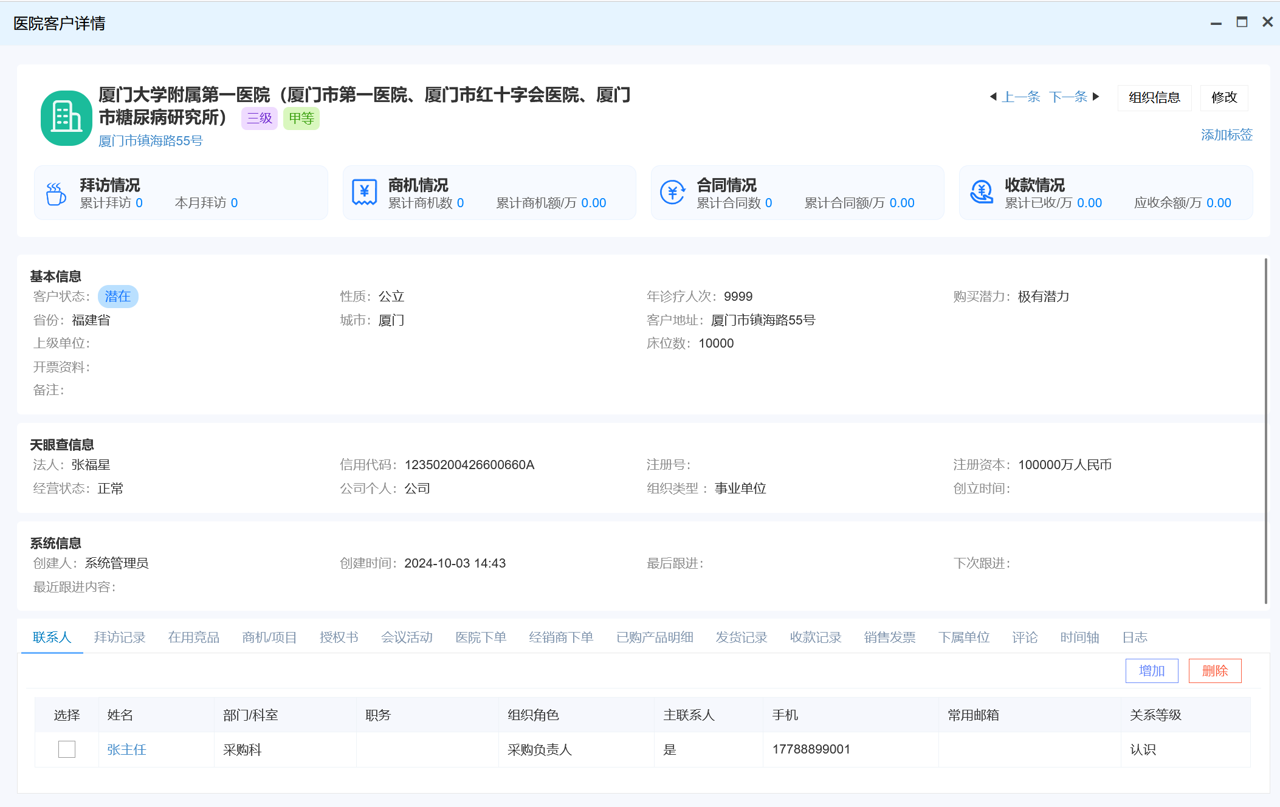Click the payment icon beside 收款情况
The image size is (1280, 807).
[x=981, y=192]
